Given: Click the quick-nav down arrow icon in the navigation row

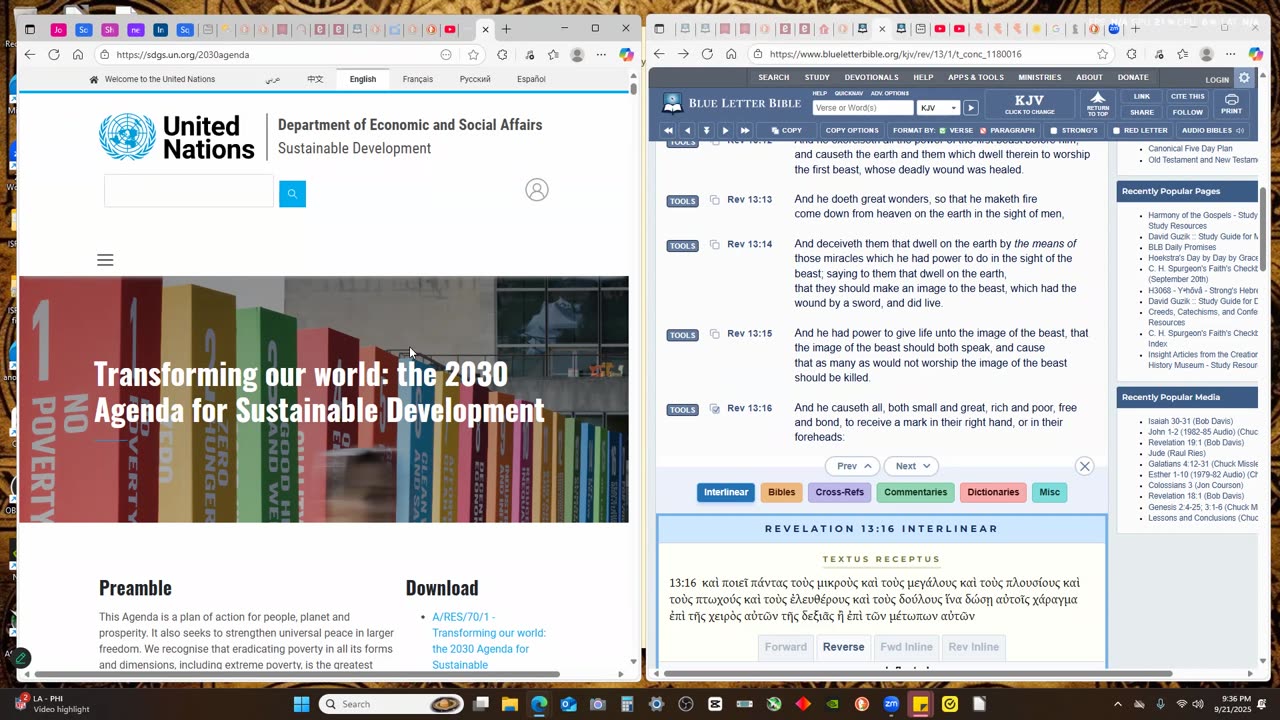Looking at the screenshot, I should pos(706,131).
